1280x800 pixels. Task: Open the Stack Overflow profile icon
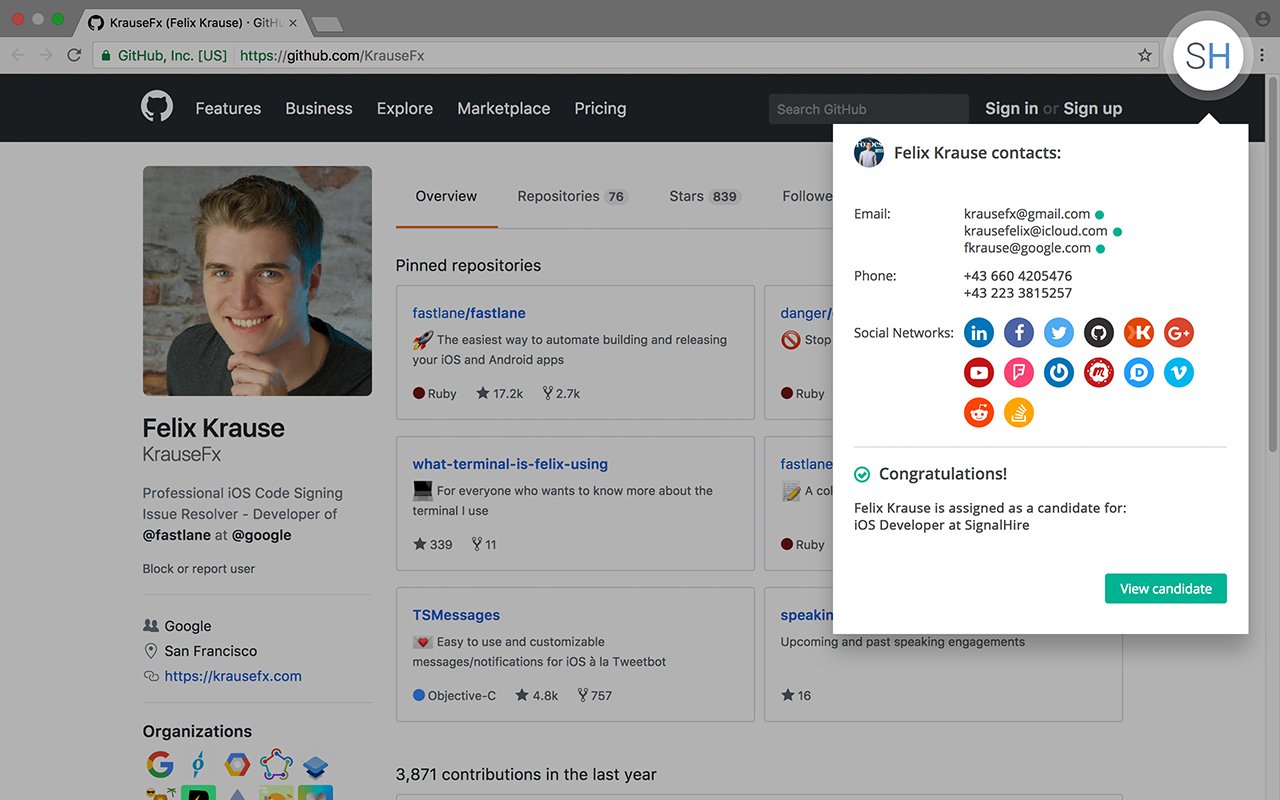tap(1019, 413)
